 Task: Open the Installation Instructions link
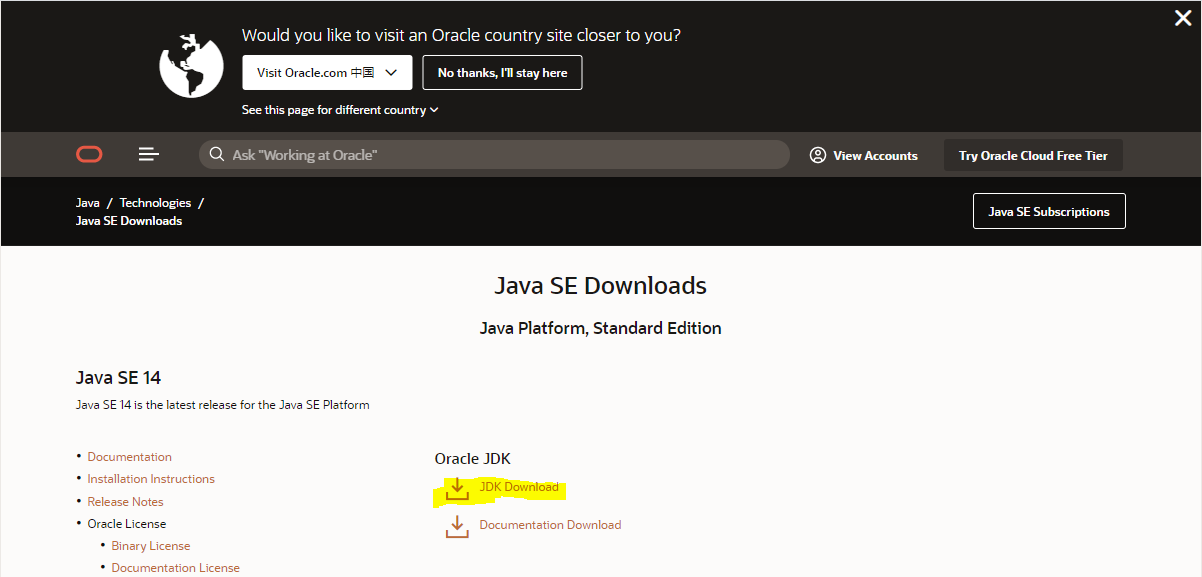click(151, 479)
